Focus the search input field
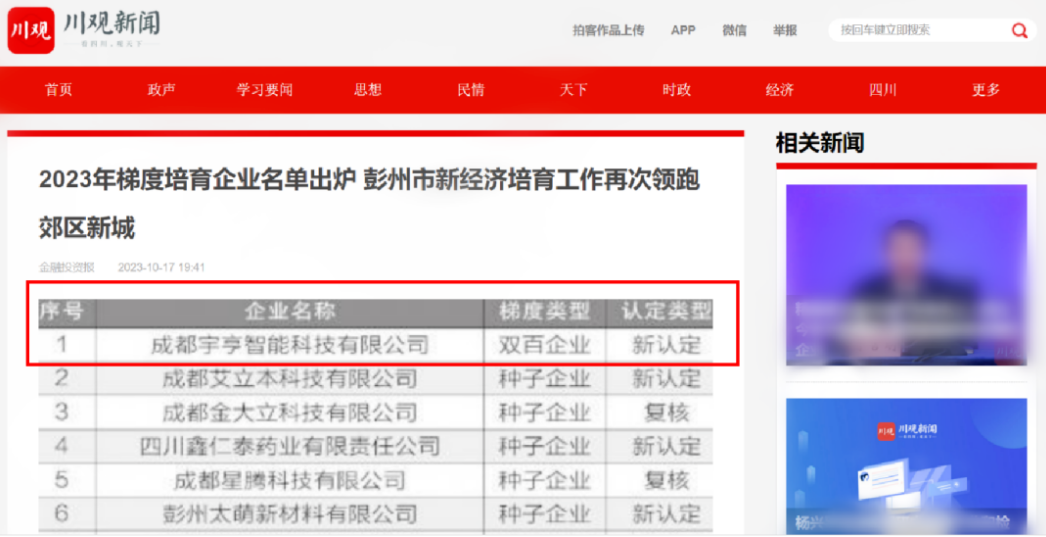This screenshot has height=537, width=1046. click(x=915, y=31)
